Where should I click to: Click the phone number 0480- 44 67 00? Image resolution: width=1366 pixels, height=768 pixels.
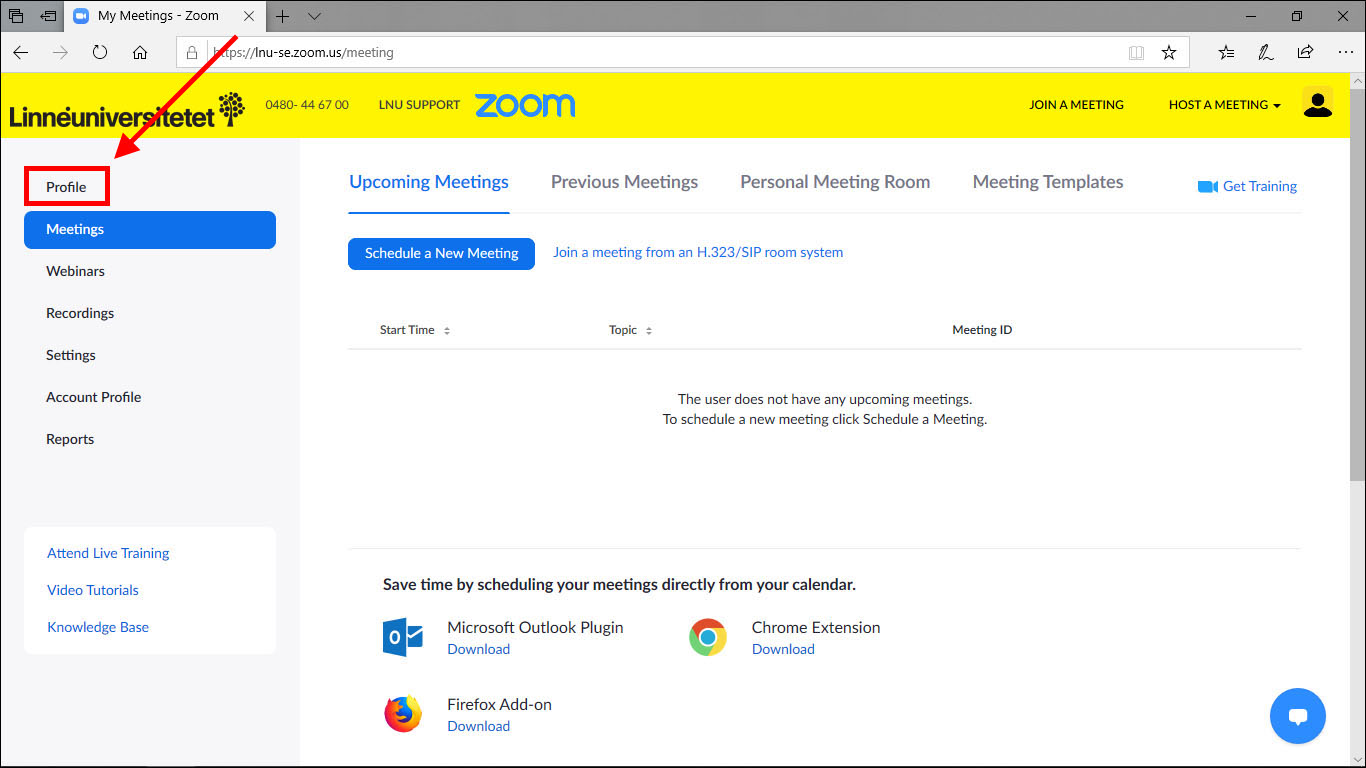coord(307,105)
